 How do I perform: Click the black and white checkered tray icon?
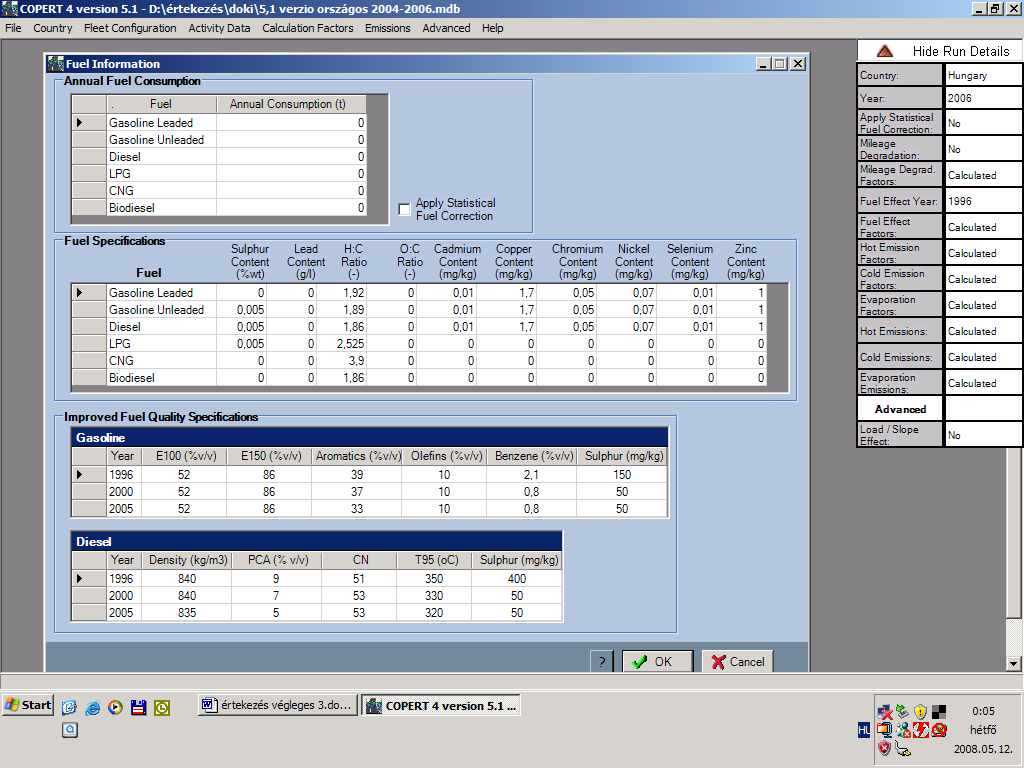coord(939,711)
